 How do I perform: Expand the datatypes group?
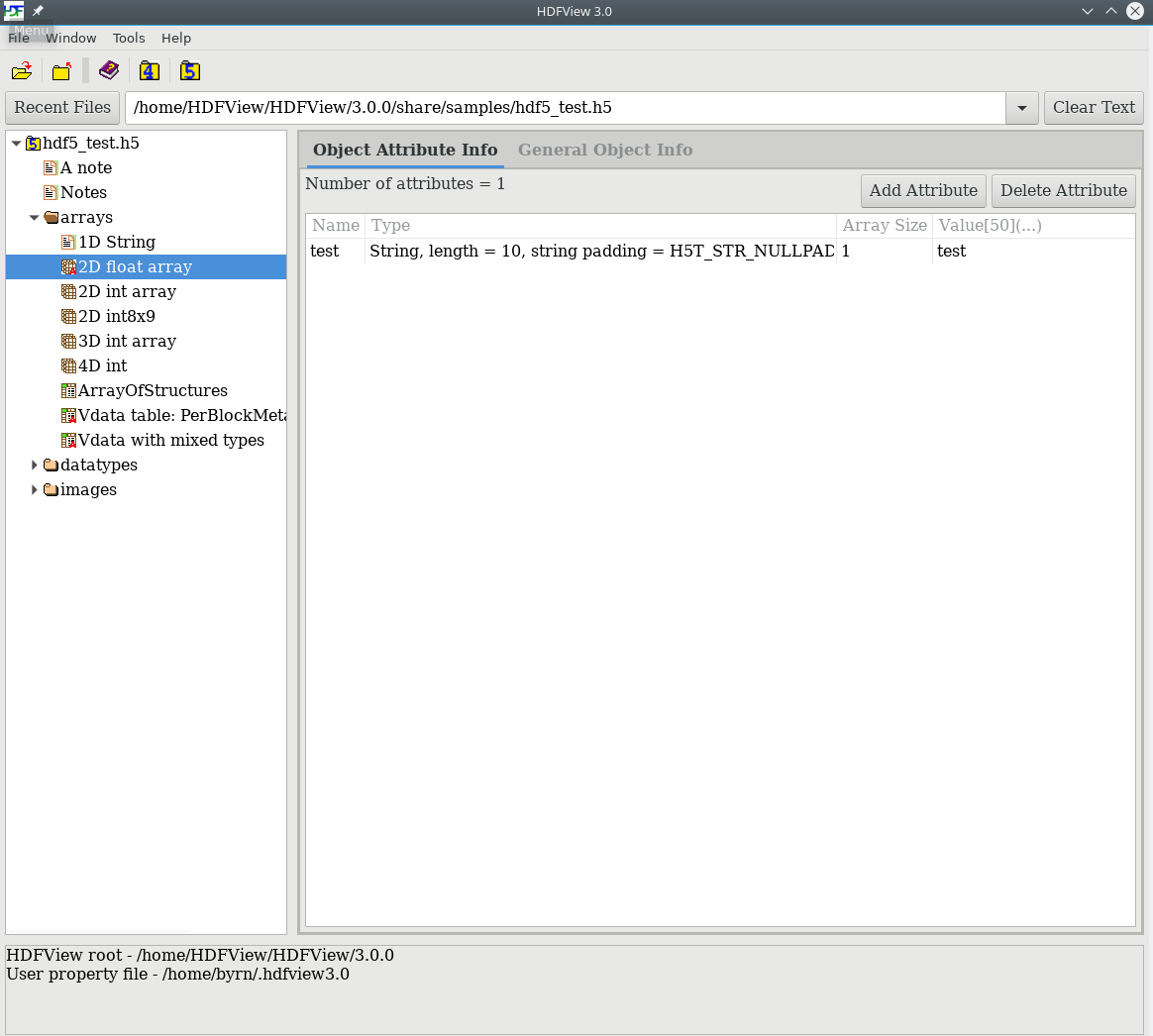(34, 466)
